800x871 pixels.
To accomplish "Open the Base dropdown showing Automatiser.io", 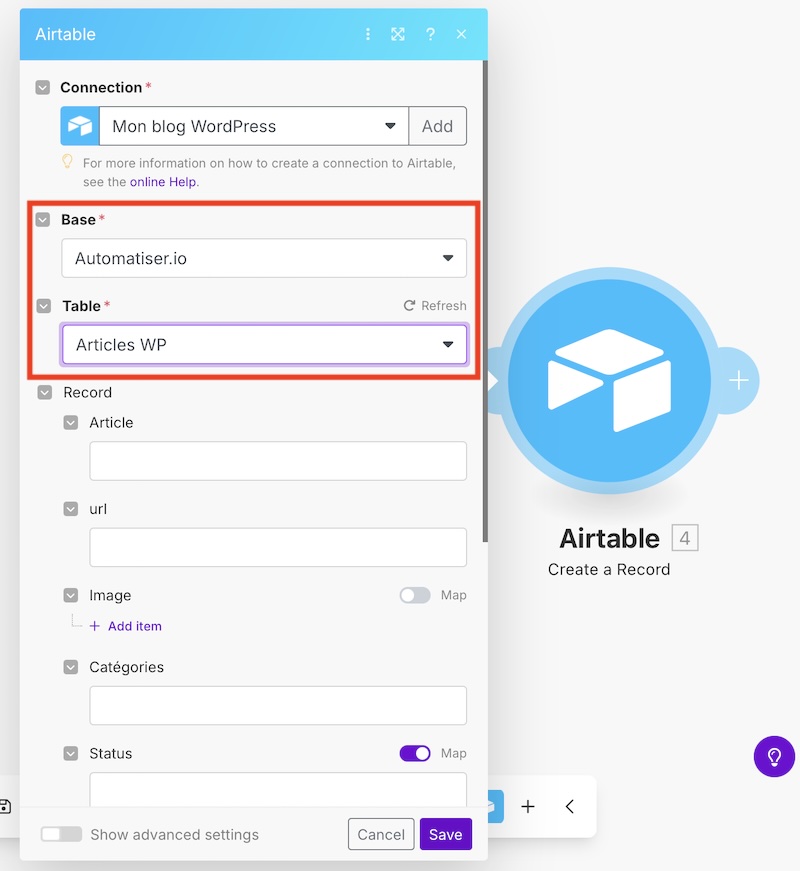I will (x=264, y=258).
